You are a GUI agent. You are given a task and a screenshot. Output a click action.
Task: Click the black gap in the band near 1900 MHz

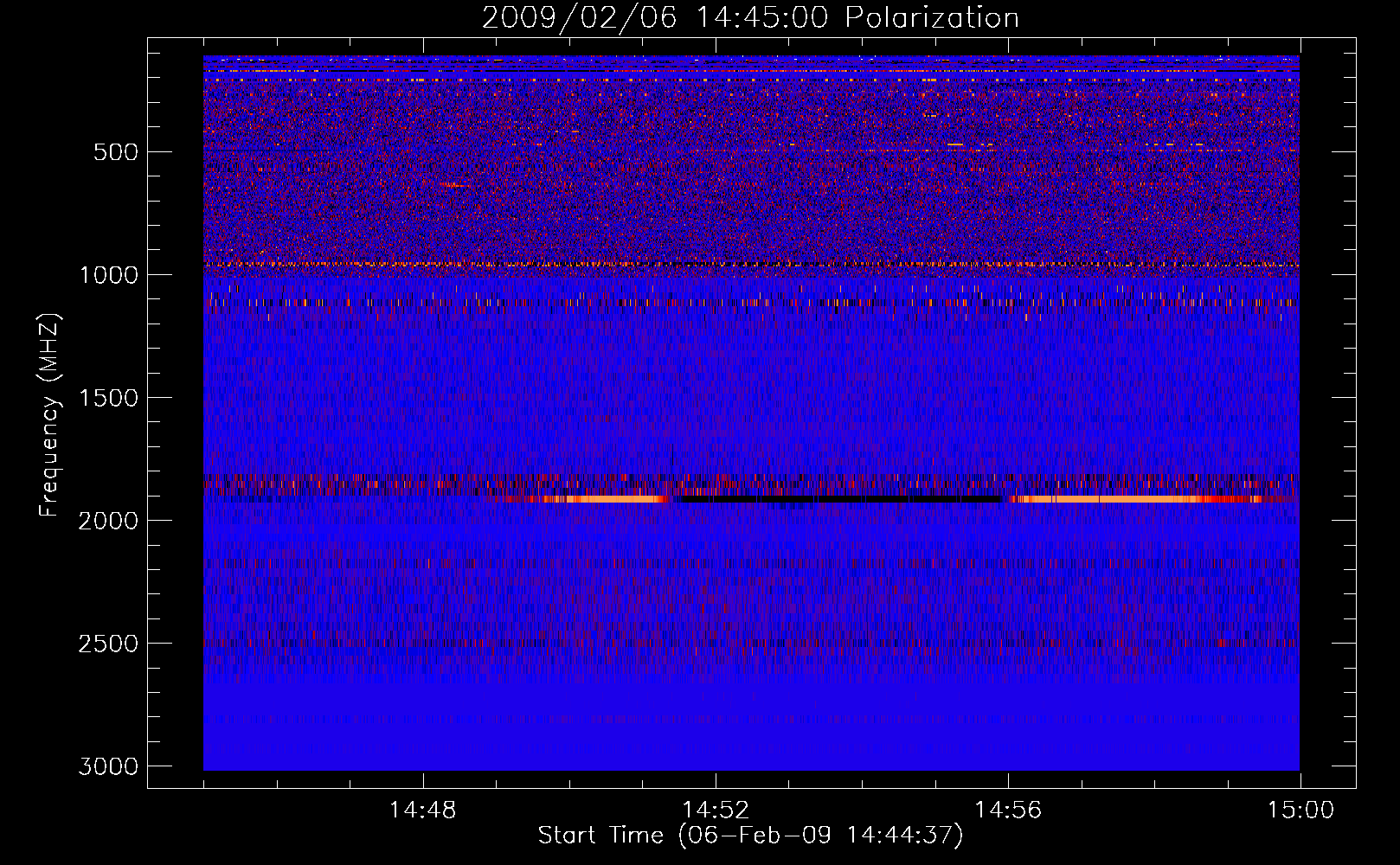pos(839,499)
